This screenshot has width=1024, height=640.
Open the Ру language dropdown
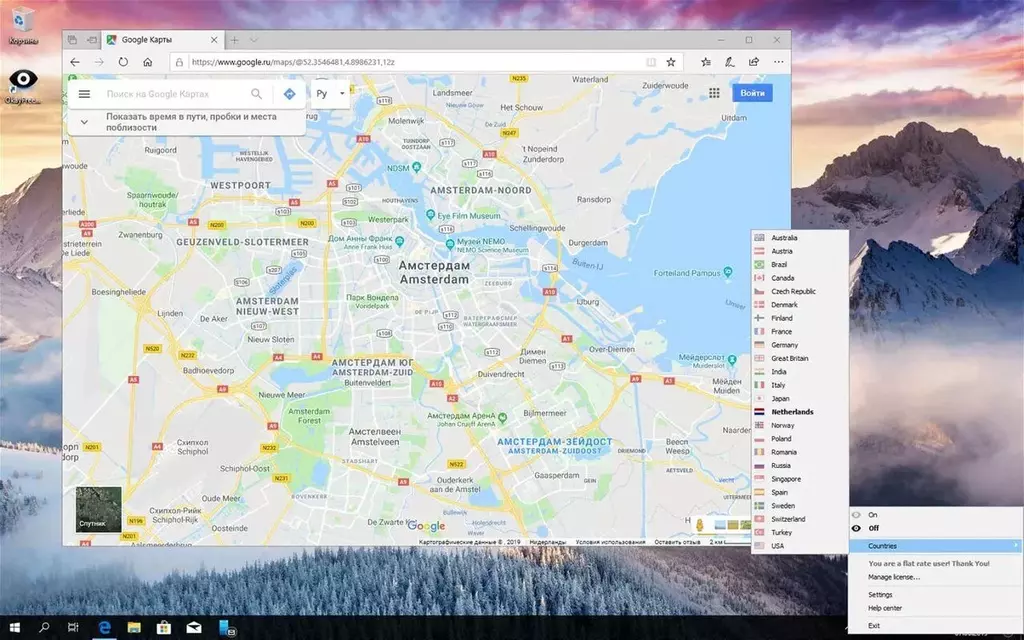click(x=330, y=94)
